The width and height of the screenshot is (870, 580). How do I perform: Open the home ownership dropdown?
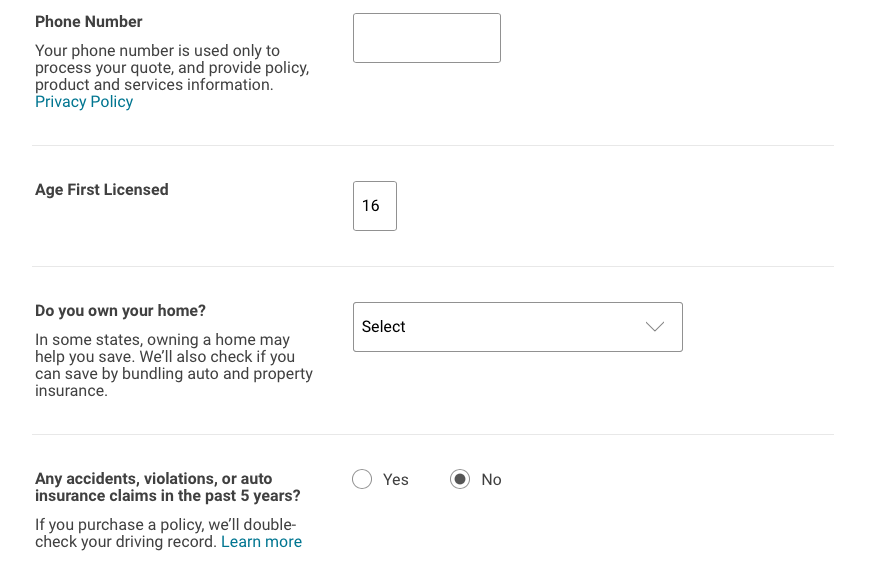(x=517, y=327)
